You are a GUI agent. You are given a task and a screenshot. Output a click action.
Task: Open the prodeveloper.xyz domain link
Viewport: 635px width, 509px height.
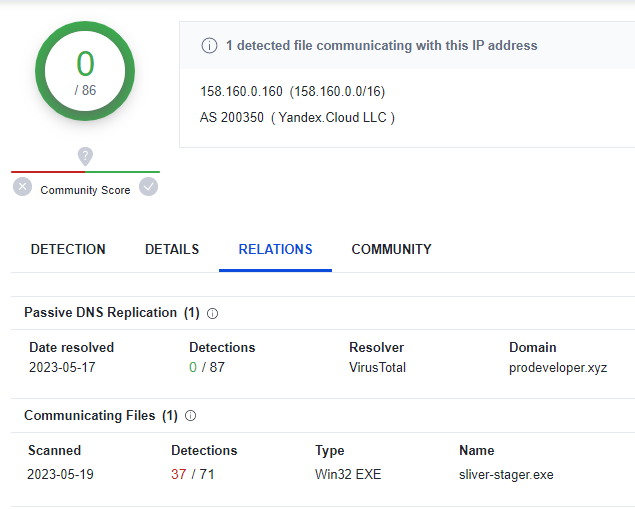tap(558, 368)
